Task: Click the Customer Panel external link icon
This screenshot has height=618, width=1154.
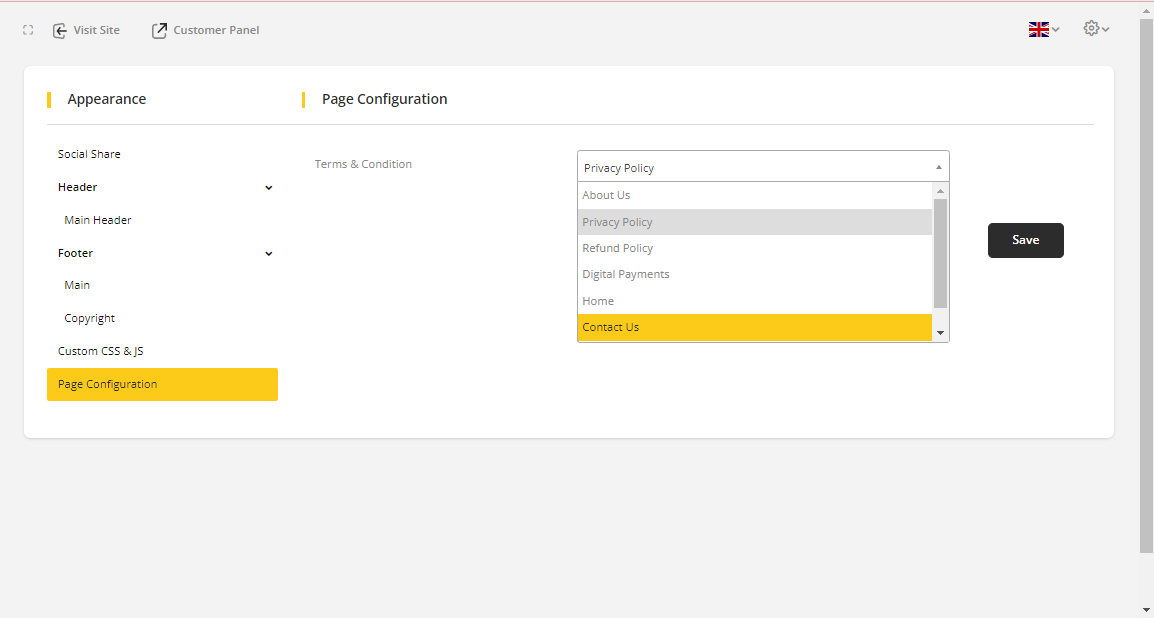Action: tap(159, 31)
